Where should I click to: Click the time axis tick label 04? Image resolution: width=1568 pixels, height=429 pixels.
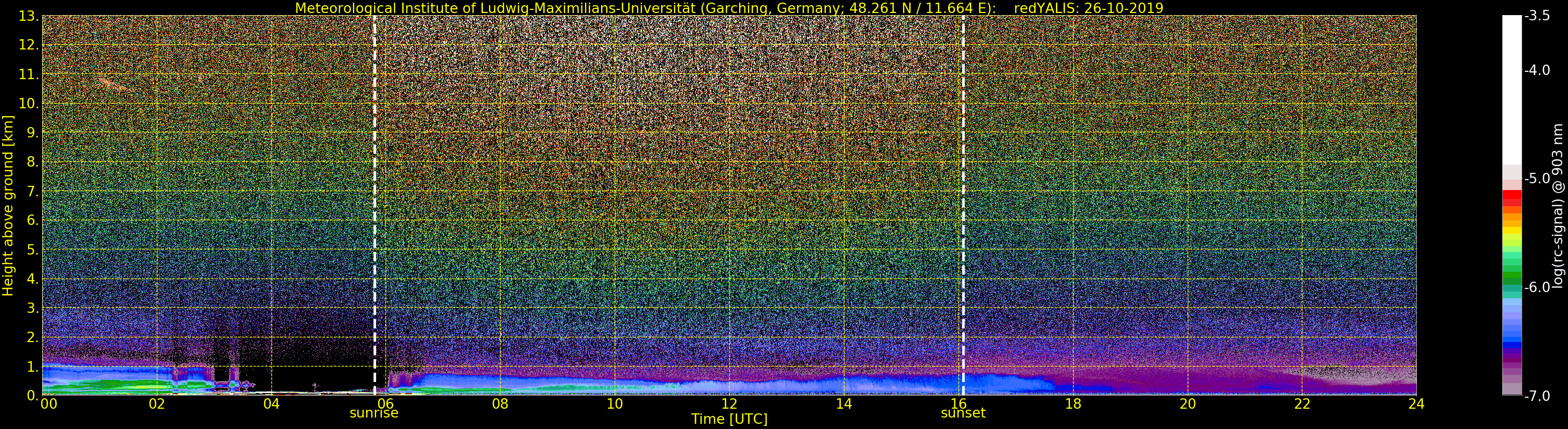[x=271, y=404]
